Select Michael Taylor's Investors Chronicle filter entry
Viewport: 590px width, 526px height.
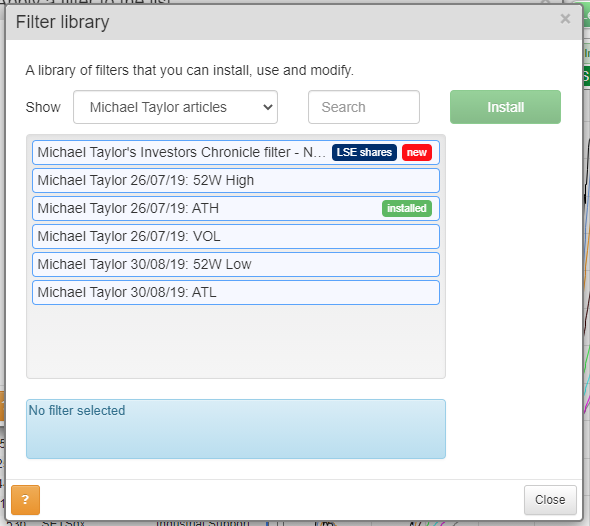click(x=236, y=152)
